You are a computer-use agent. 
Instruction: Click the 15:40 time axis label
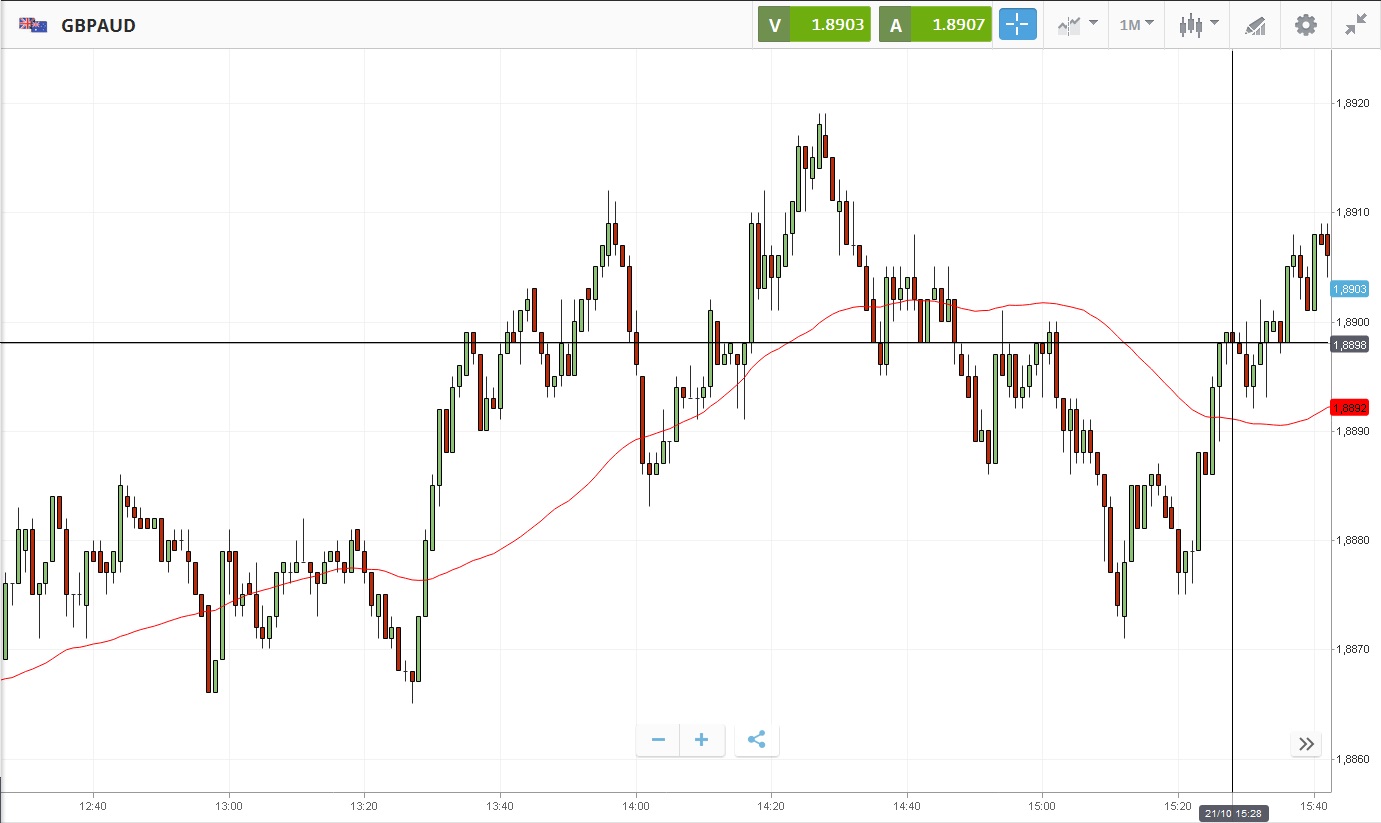[1314, 806]
